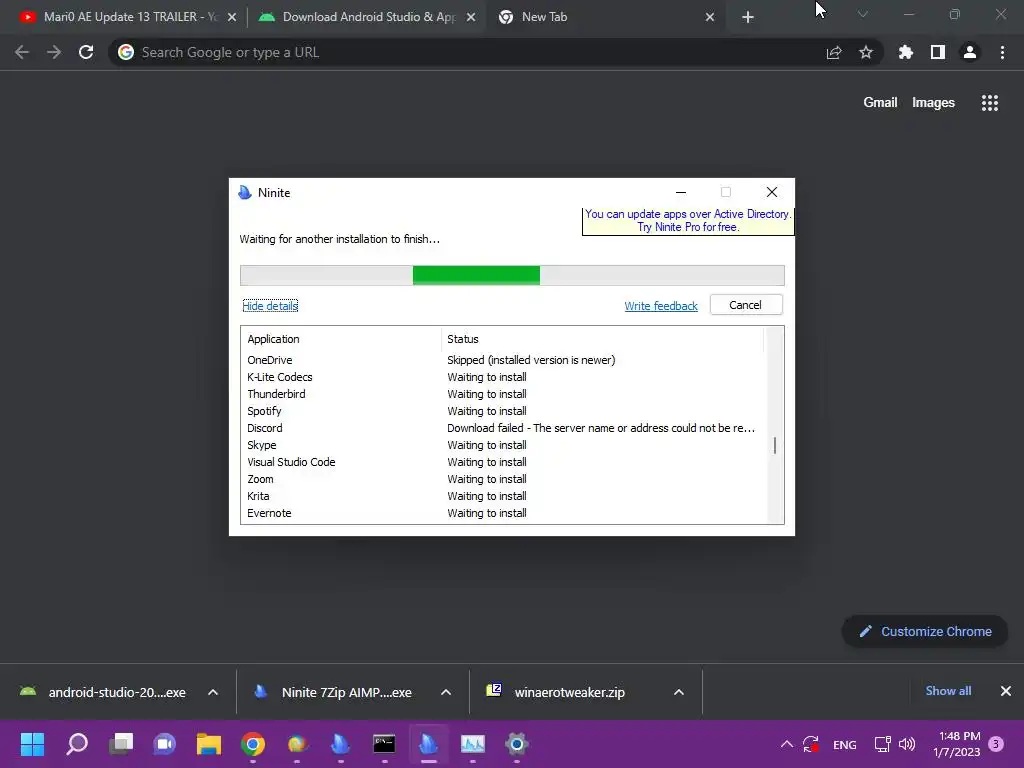Open taskbar Search

pyautogui.click(x=77, y=744)
